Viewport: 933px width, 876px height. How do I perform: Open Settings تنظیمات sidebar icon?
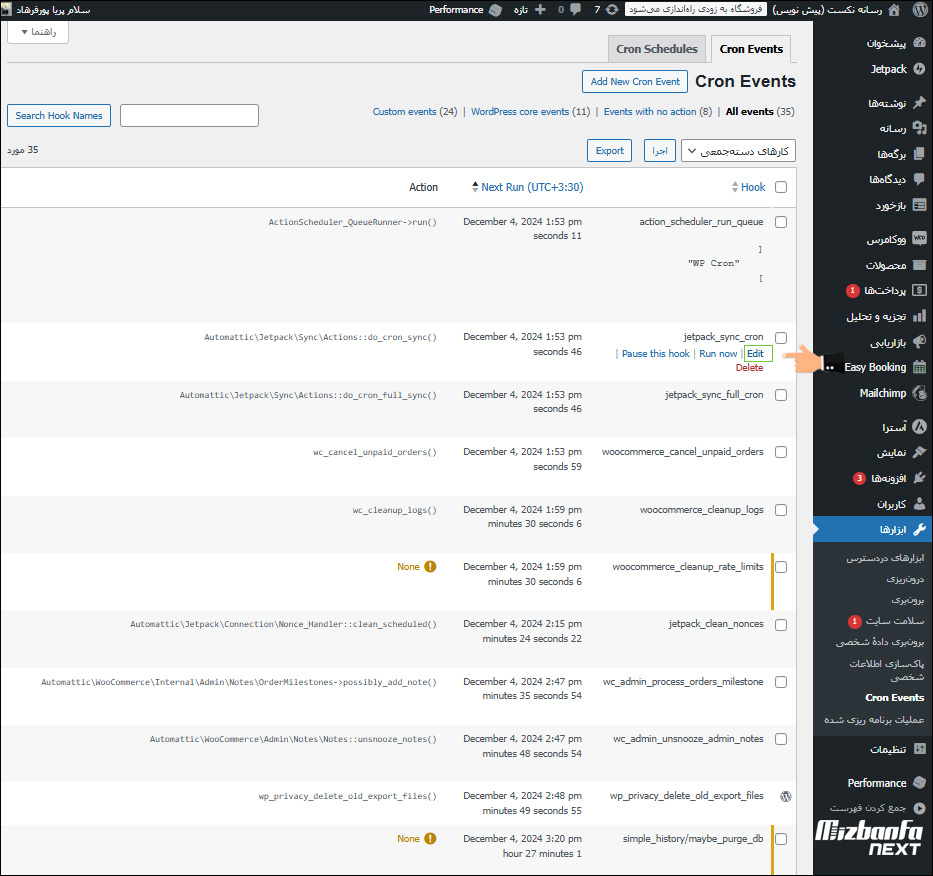(x=919, y=749)
